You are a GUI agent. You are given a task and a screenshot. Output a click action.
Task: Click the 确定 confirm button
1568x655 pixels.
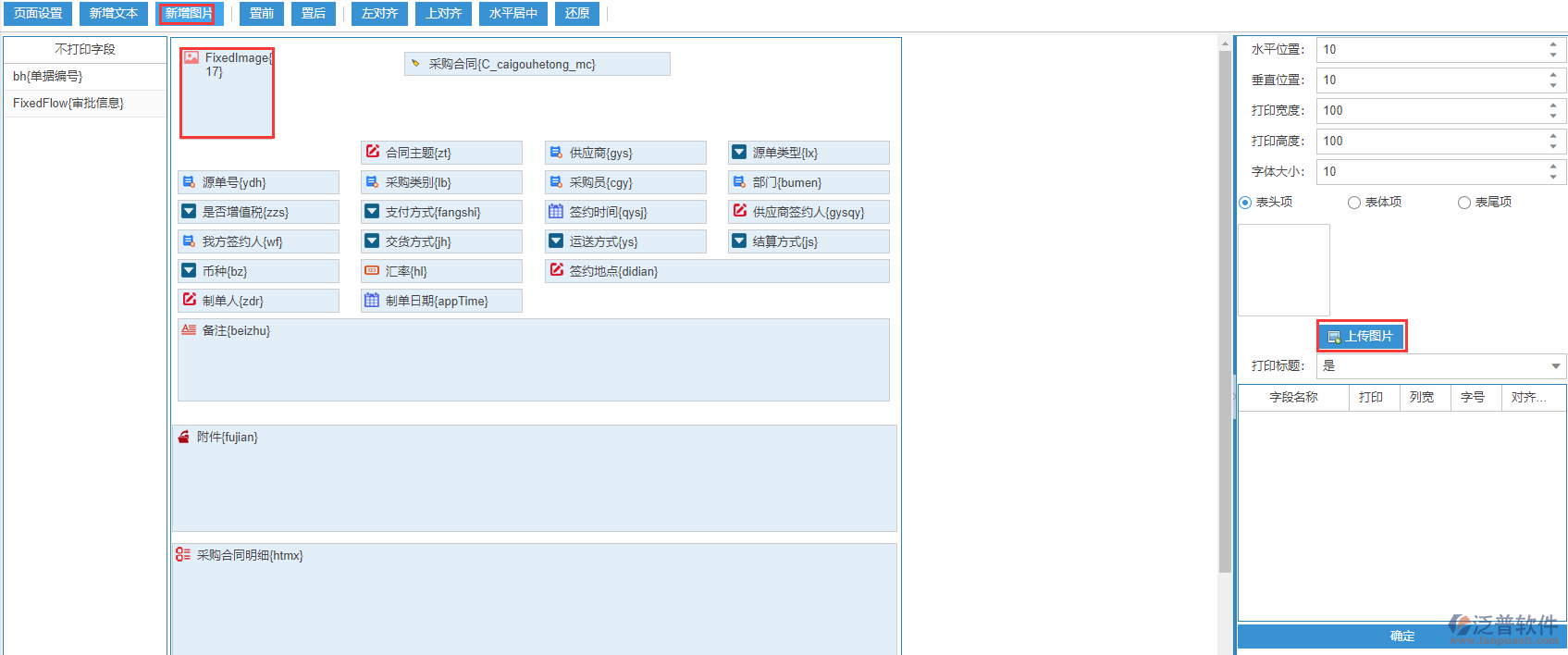[1401, 636]
